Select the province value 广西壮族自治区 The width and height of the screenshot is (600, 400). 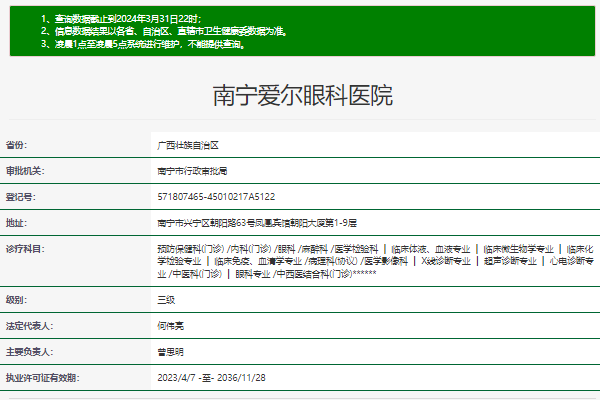[x=188, y=145]
